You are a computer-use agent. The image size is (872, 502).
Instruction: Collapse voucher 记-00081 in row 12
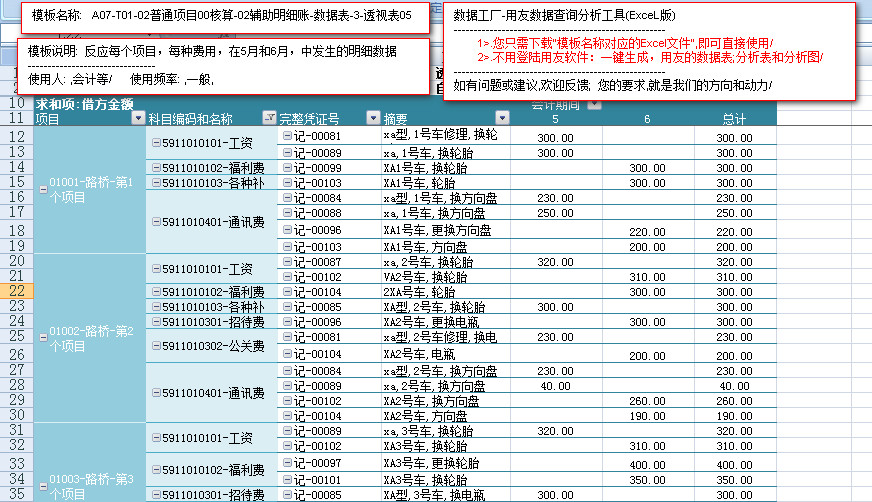pos(287,135)
